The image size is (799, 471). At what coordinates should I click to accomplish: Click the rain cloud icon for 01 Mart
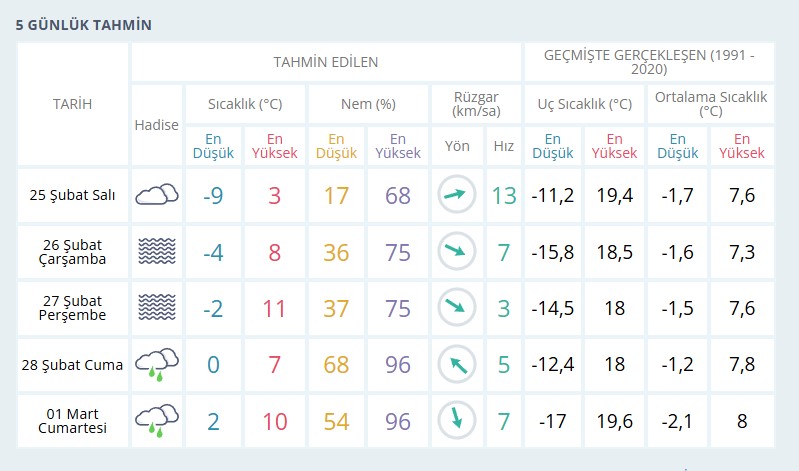pos(157,421)
